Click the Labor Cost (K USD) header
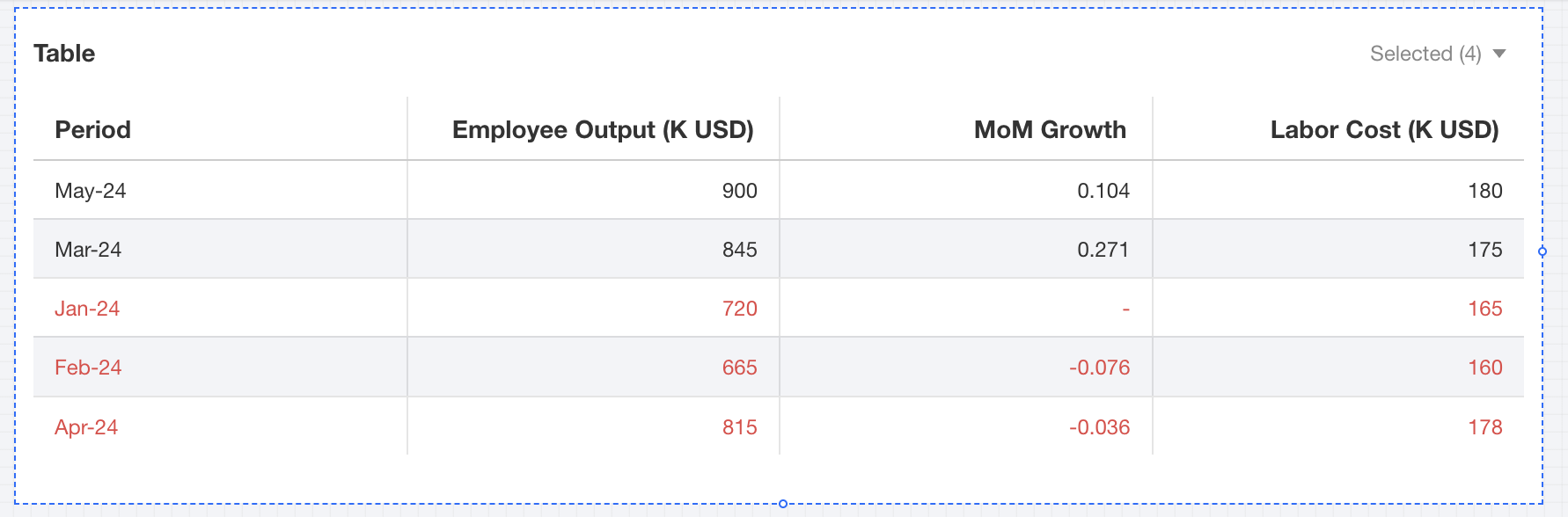The width and height of the screenshot is (1568, 517). [1384, 130]
